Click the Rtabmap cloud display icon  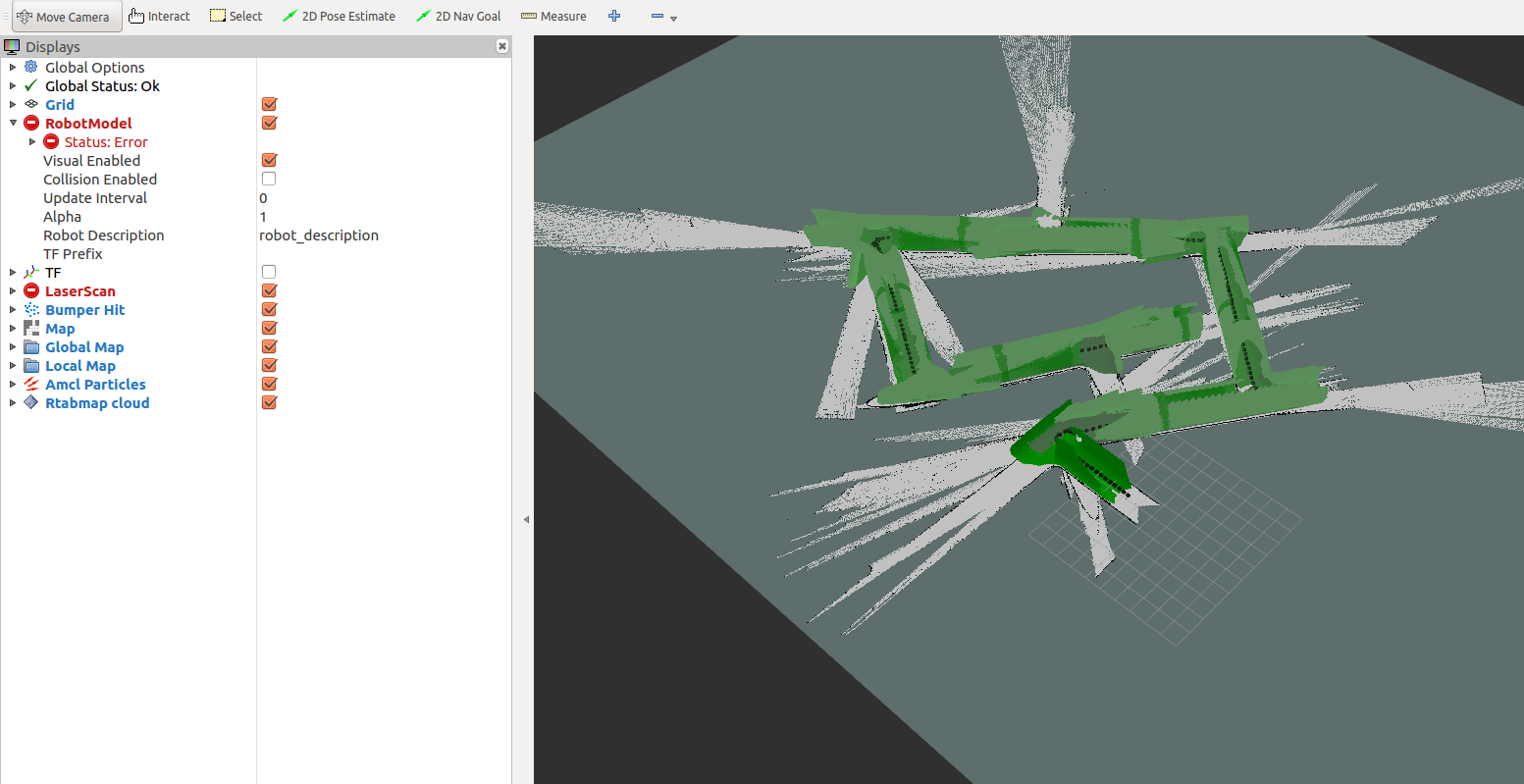point(31,403)
